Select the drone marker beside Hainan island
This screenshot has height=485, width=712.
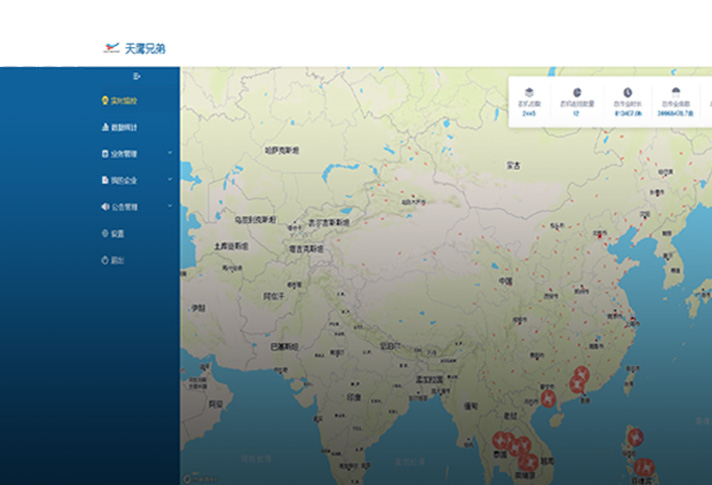click(x=549, y=399)
